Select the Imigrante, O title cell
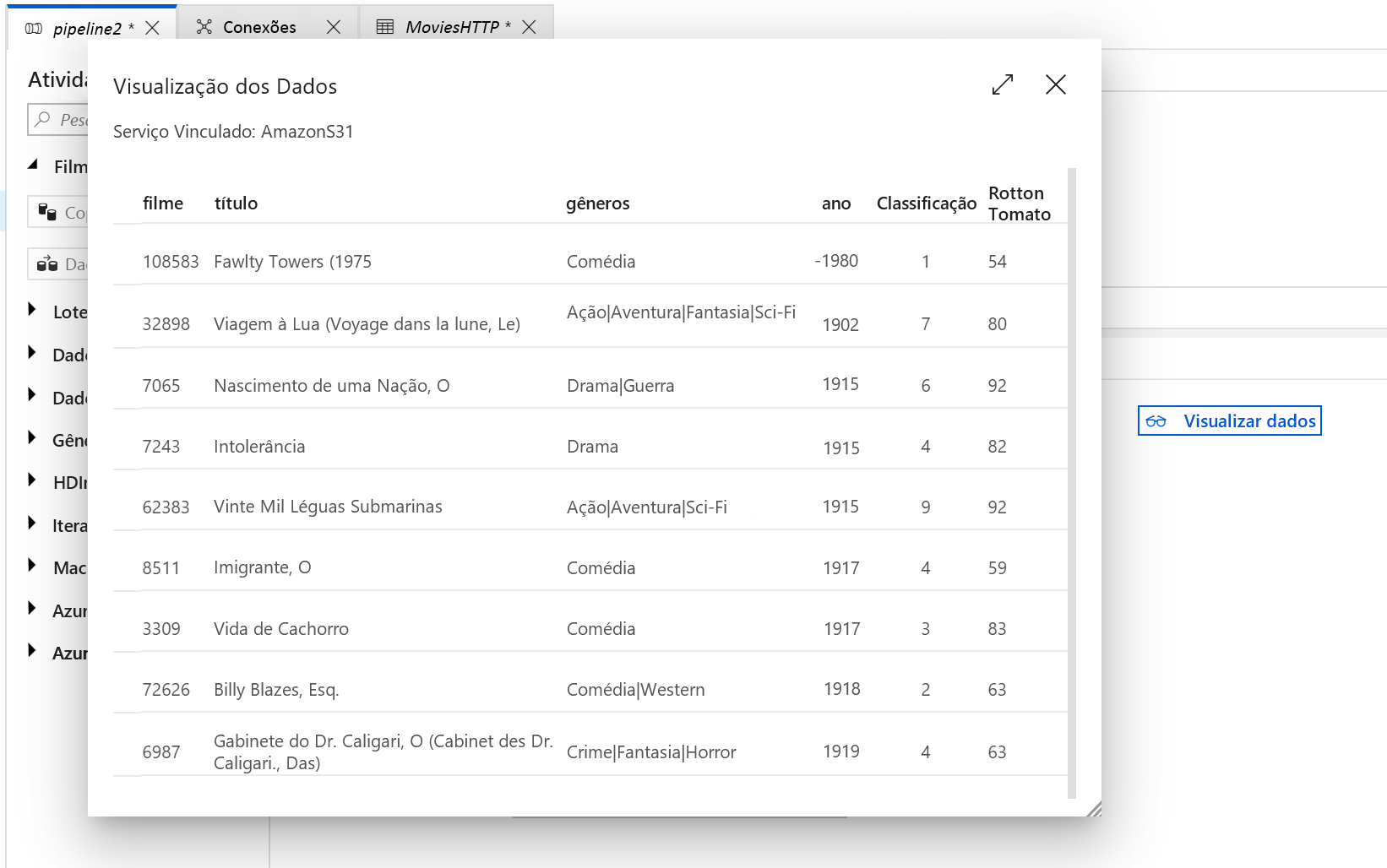This screenshot has width=1387, height=868. point(263,567)
